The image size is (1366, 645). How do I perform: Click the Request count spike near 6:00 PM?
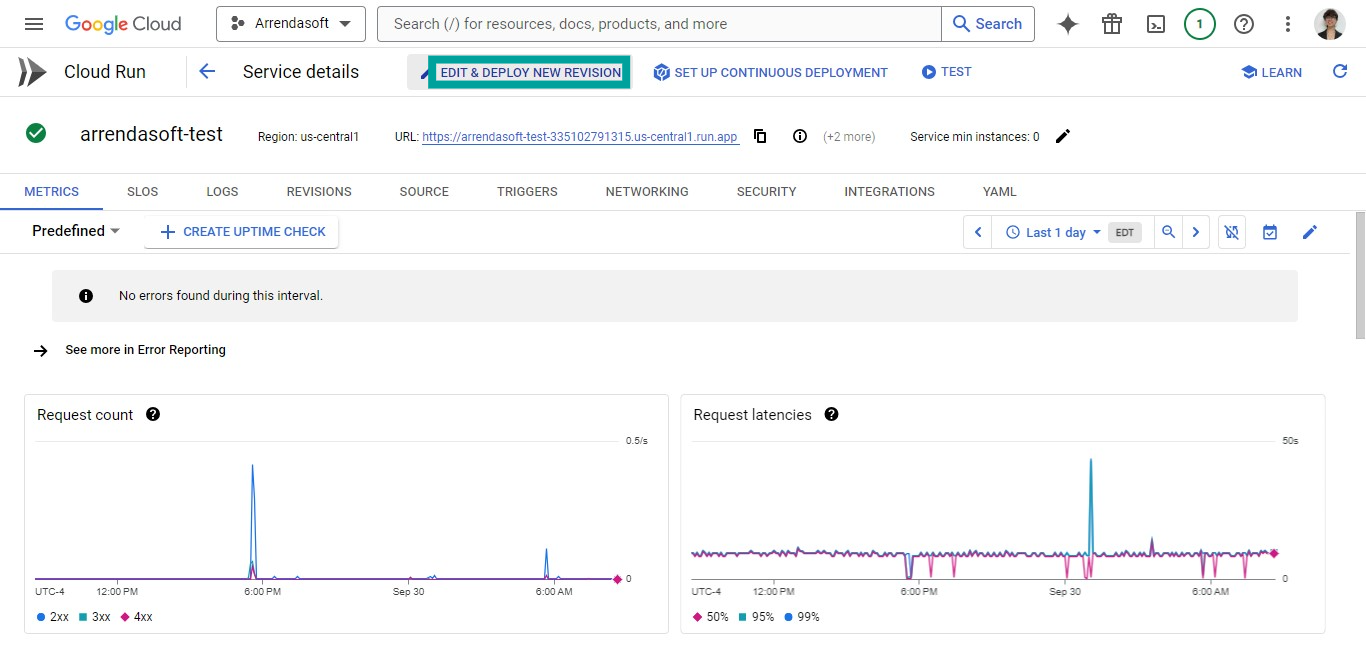pyautogui.click(x=252, y=520)
